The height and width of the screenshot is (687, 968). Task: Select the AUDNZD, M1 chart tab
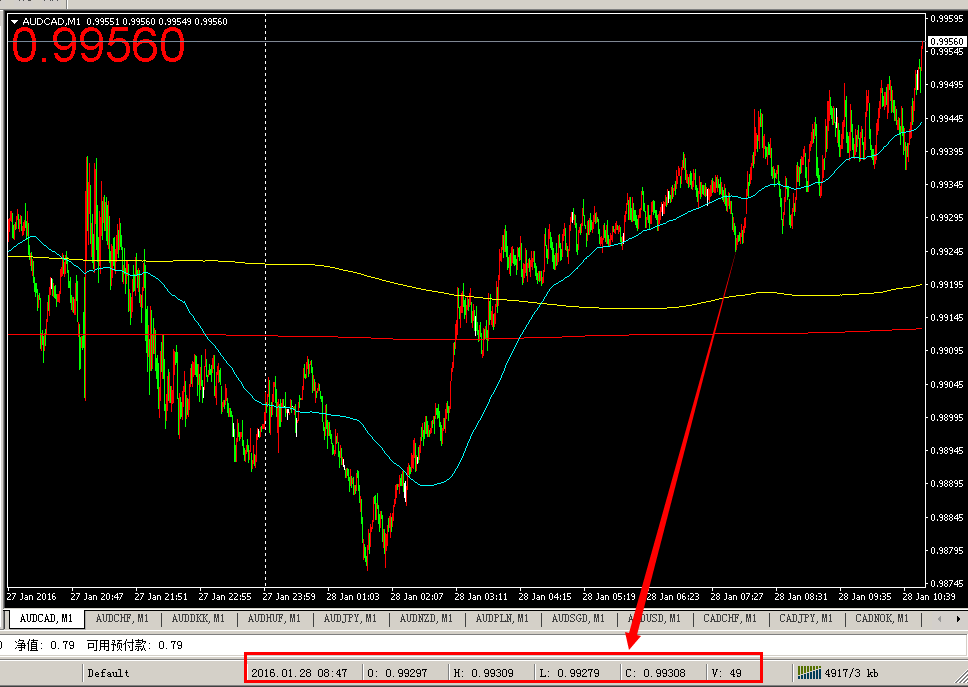[x=426, y=619]
